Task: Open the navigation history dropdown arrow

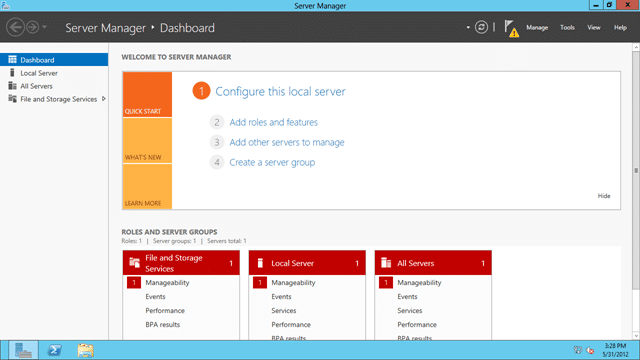Action: pos(44,27)
